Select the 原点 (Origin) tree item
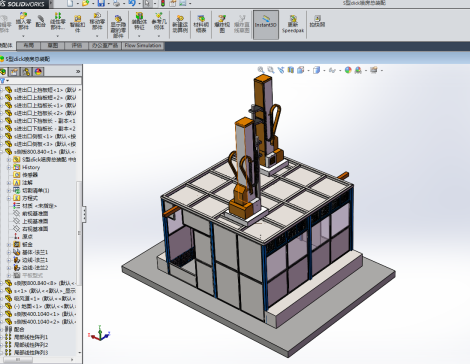470x364 pixels. coord(23,237)
